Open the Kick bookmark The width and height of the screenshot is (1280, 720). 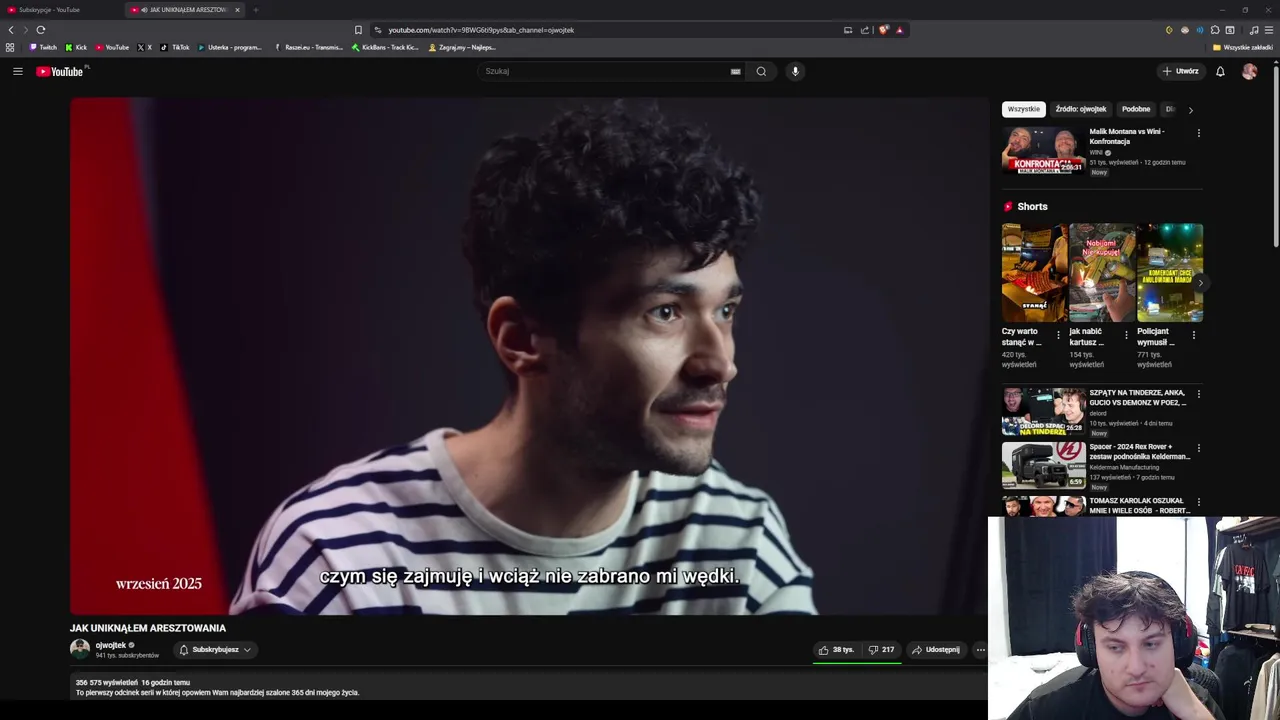coord(76,47)
